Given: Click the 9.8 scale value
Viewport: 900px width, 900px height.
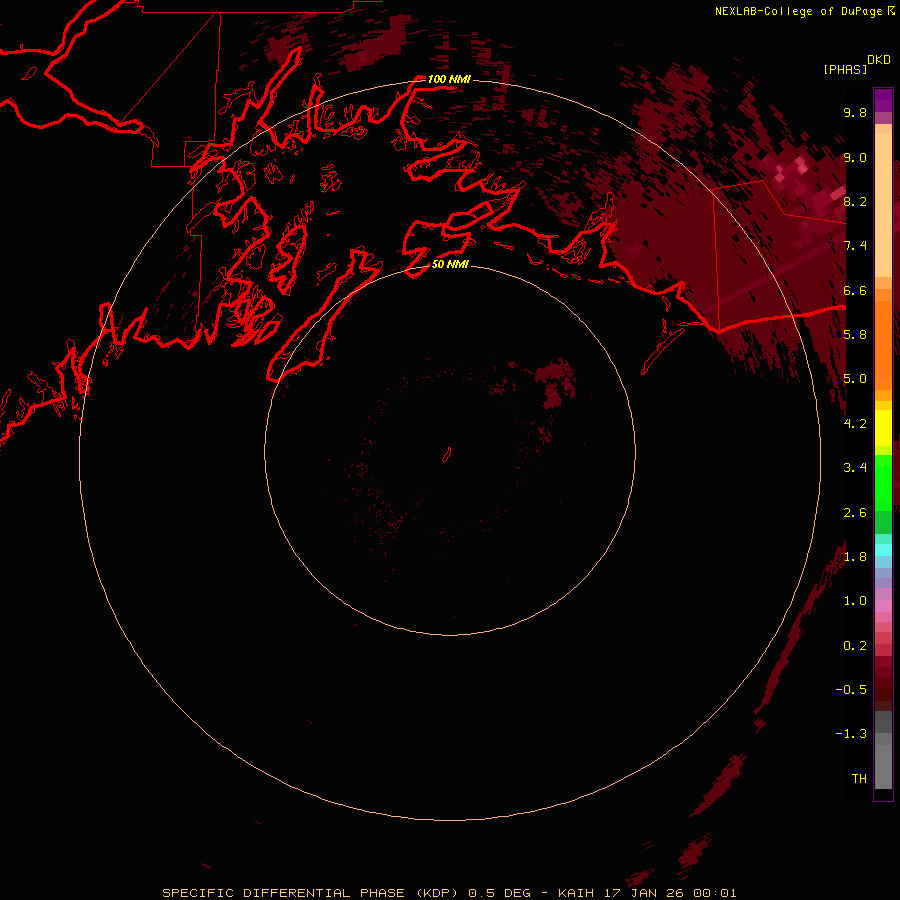Looking at the screenshot, I should coord(855,112).
